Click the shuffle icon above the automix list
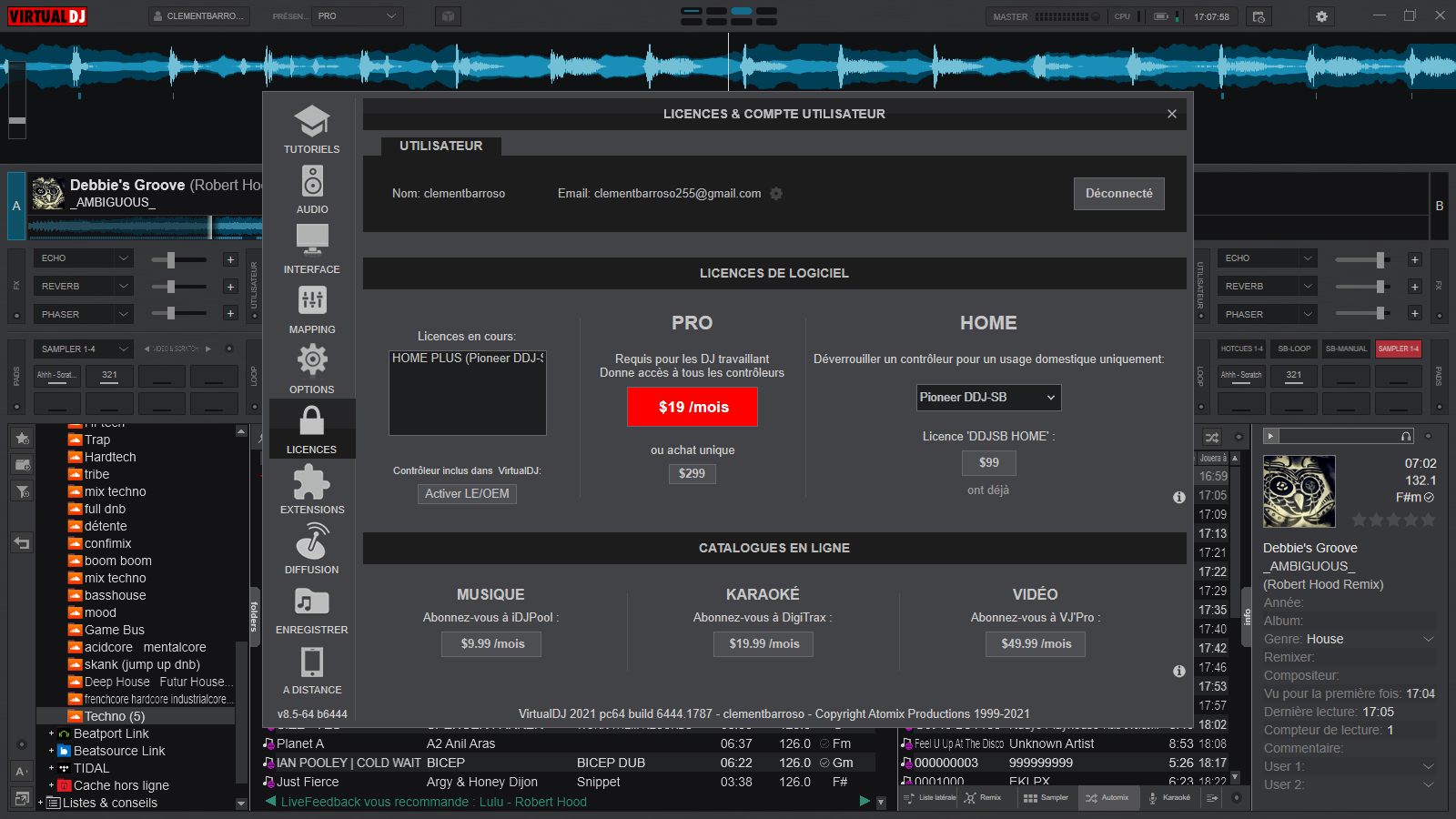Screen dimensions: 1456x819 click(x=1211, y=438)
